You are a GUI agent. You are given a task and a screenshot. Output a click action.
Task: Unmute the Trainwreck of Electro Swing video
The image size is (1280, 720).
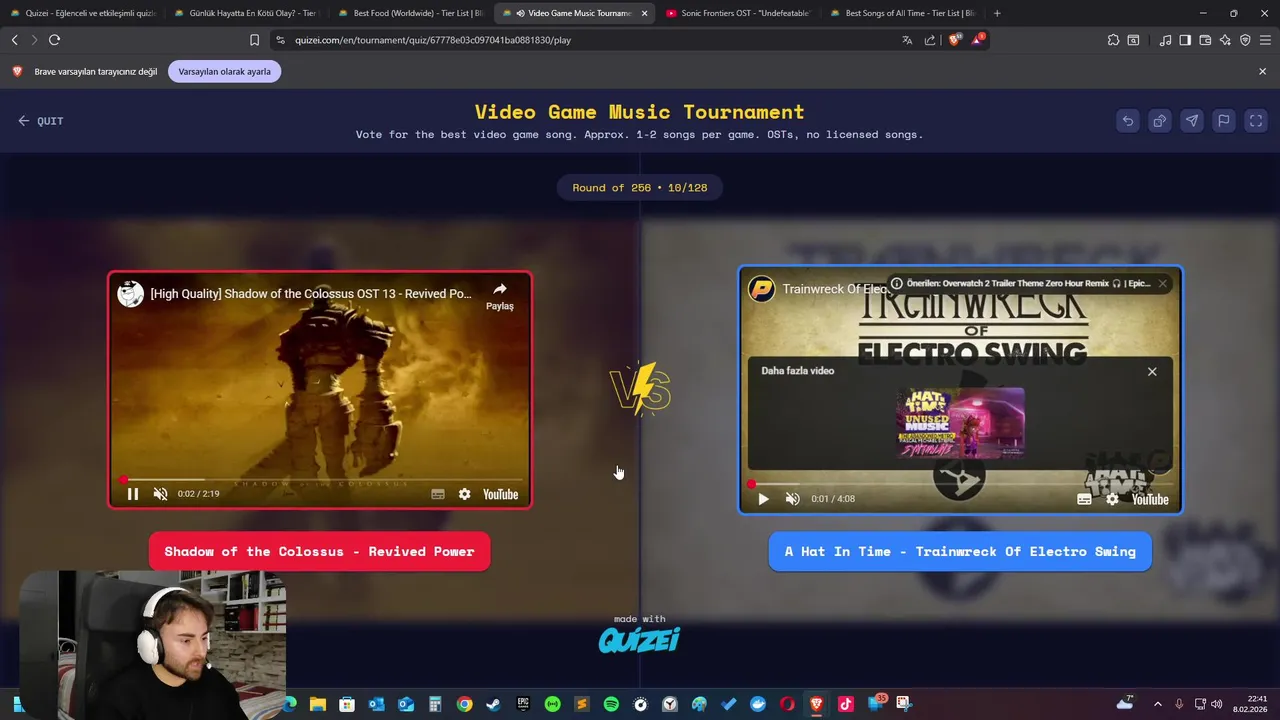click(792, 499)
